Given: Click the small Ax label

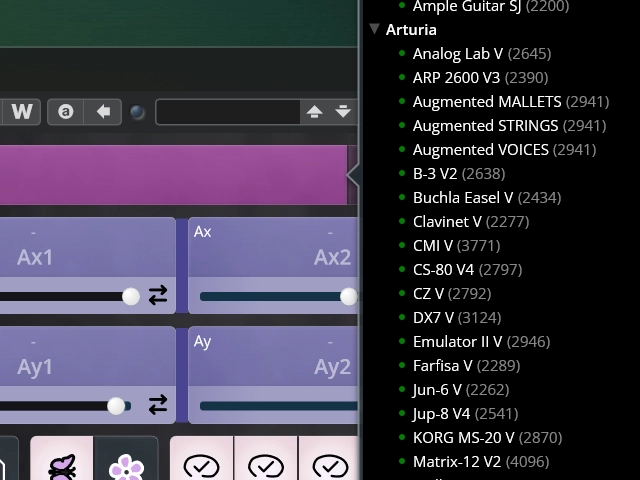Looking at the screenshot, I should point(202,231).
